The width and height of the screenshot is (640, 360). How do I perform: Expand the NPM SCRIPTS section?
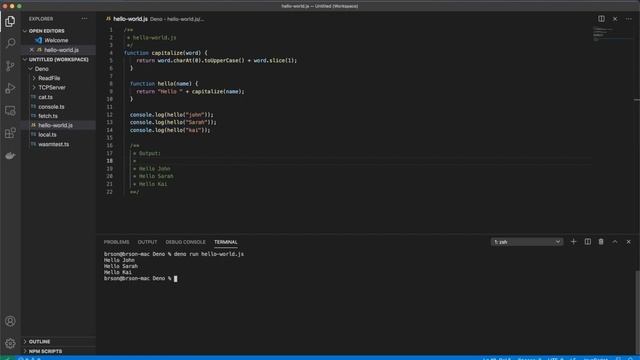click(25, 351)
